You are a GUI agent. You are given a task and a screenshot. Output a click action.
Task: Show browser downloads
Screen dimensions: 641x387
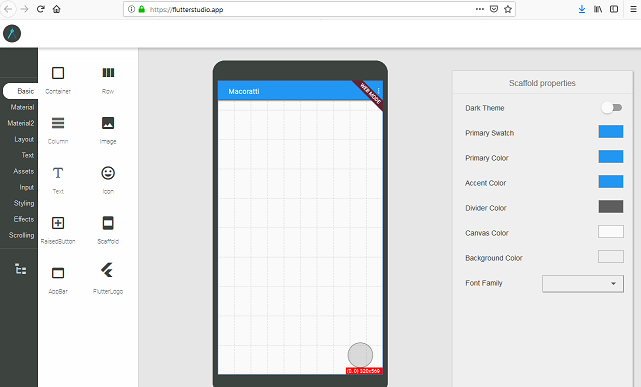582,9
